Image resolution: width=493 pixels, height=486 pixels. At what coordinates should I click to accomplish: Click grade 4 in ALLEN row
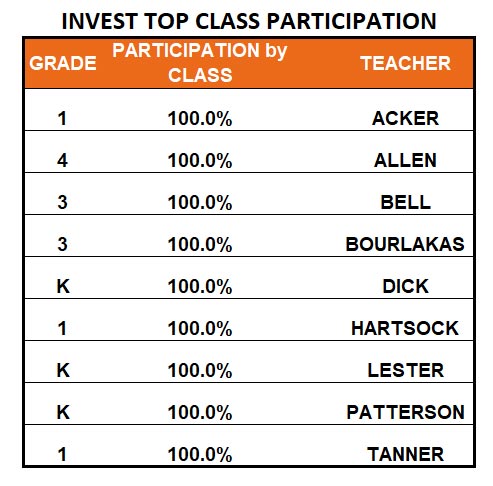pyautogui.click(x=62, y=160)
